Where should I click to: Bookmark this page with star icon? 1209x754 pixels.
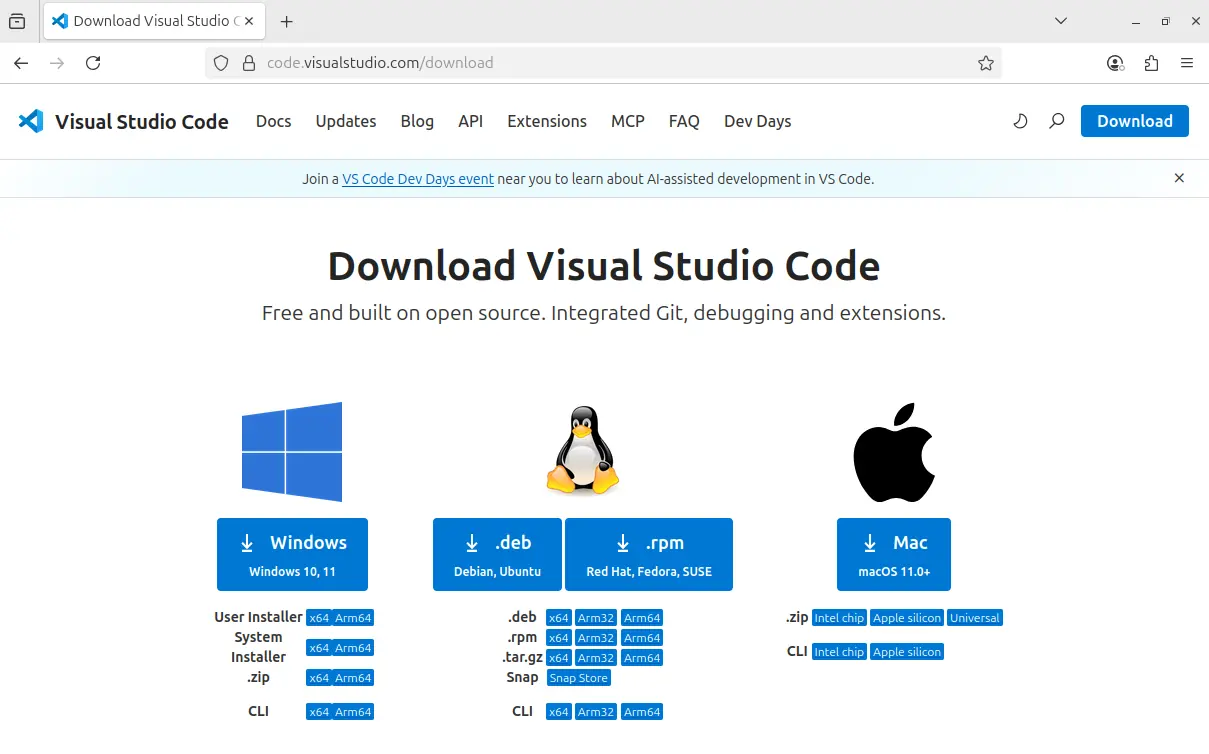click(x=986, y=63)
